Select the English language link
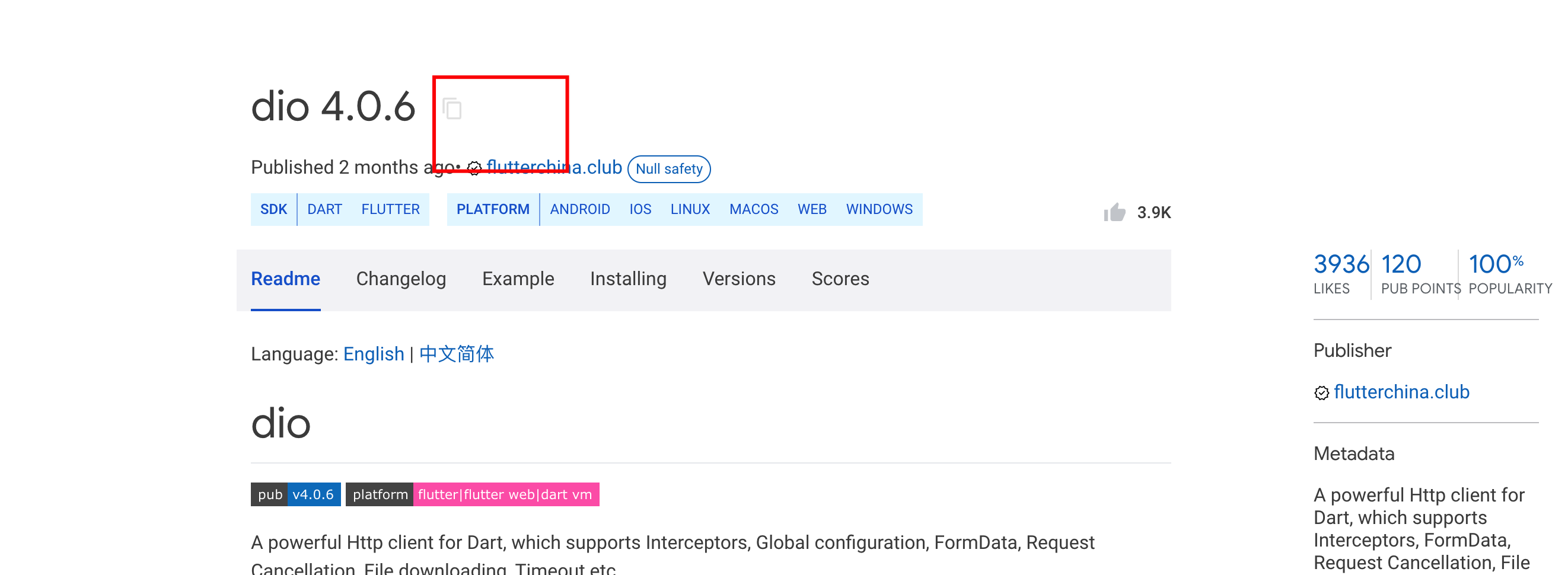Image resolution: width=1568 pixels, height=575 pixels. coord(374,353)
